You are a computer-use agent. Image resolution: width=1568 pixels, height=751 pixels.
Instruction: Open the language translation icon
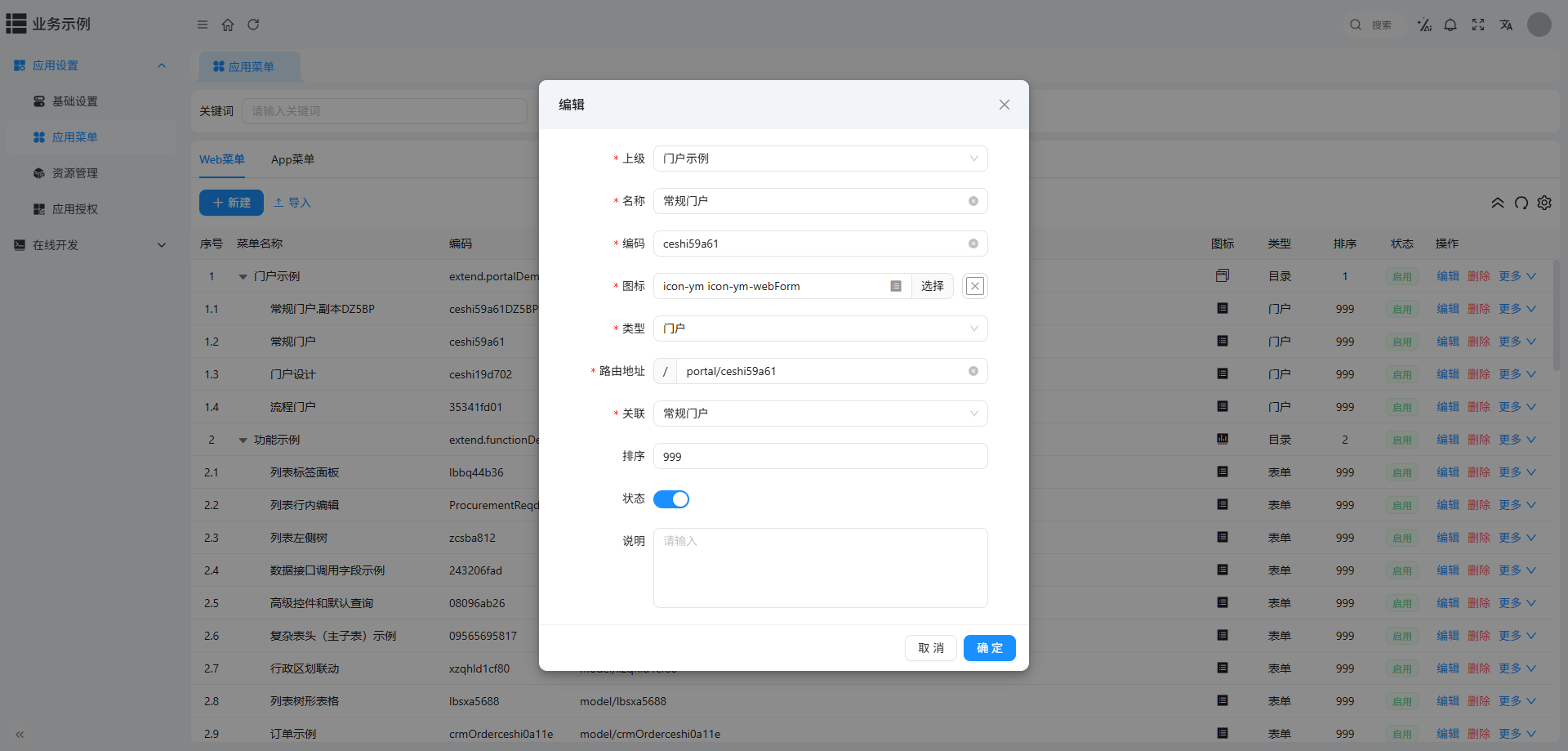[x=1506, y=25]
